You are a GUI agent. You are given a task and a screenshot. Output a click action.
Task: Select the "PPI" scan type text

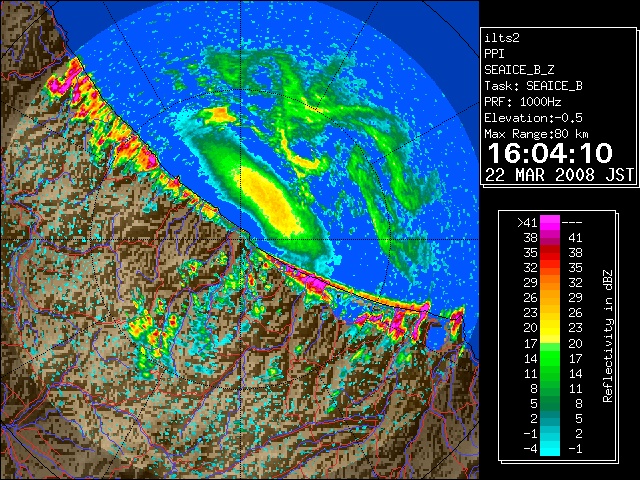[494, 54]
